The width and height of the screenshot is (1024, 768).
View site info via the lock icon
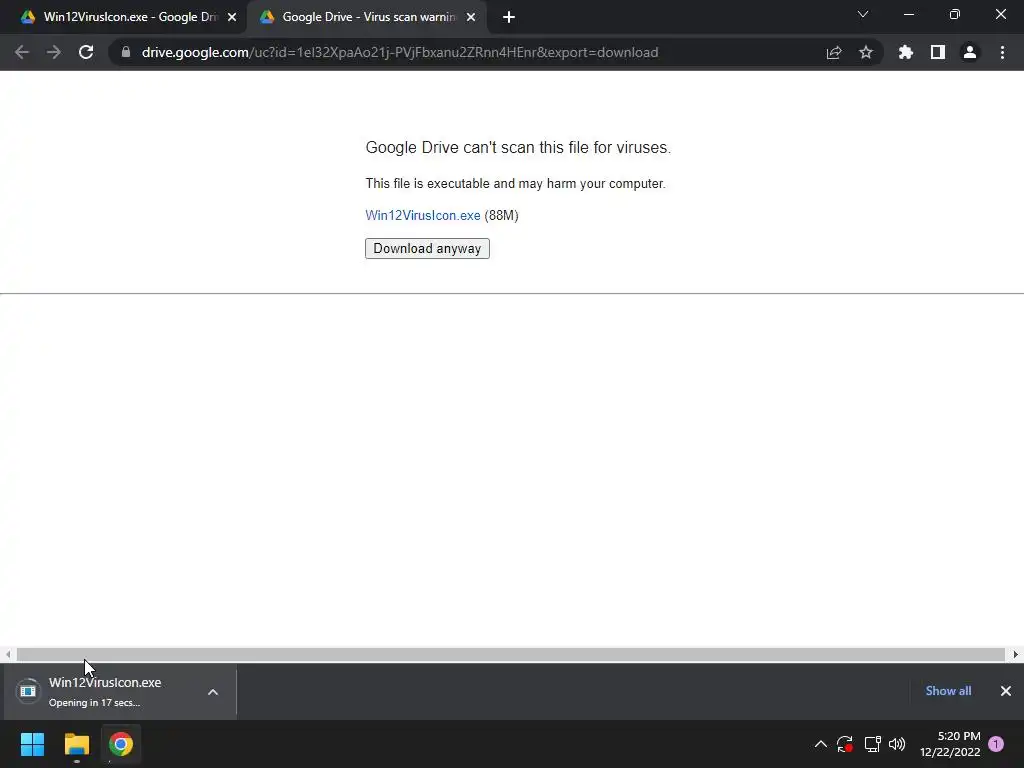(x=126, y=52)
